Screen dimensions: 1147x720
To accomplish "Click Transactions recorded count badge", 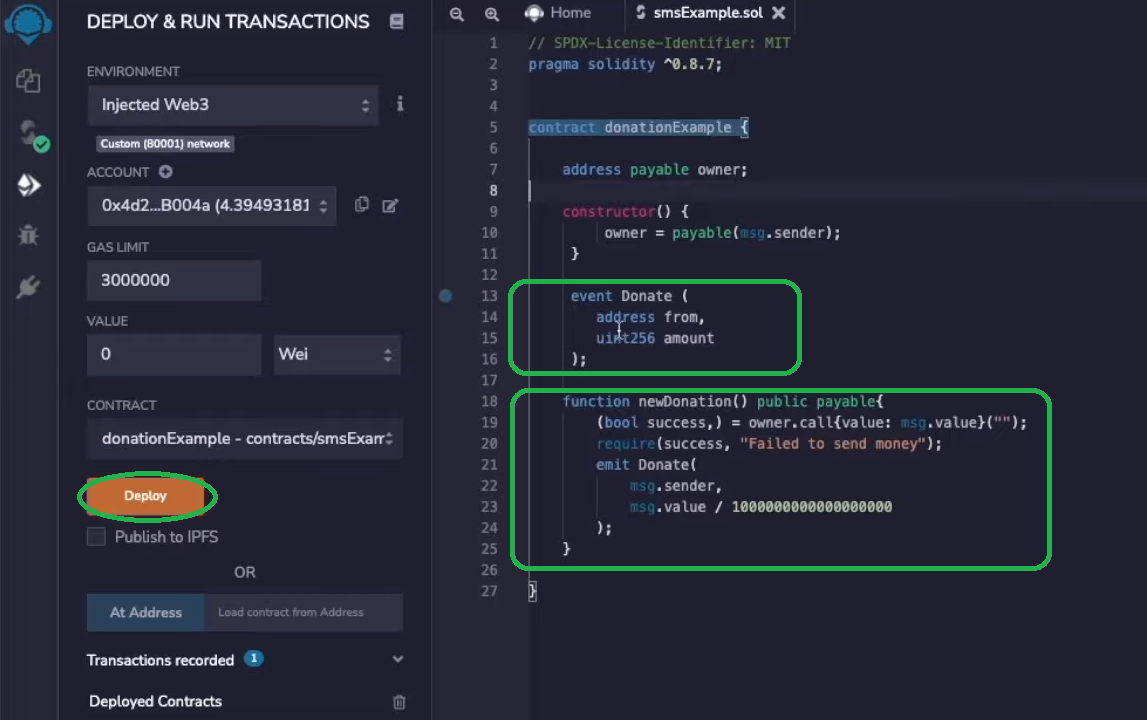I will point(254,659).
